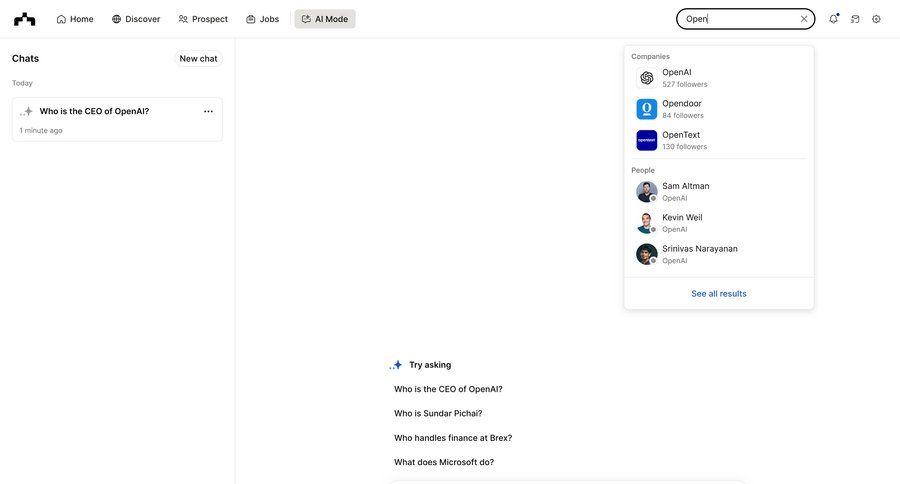Click the sparkle icon on the chat item

[x=26, y=111]
